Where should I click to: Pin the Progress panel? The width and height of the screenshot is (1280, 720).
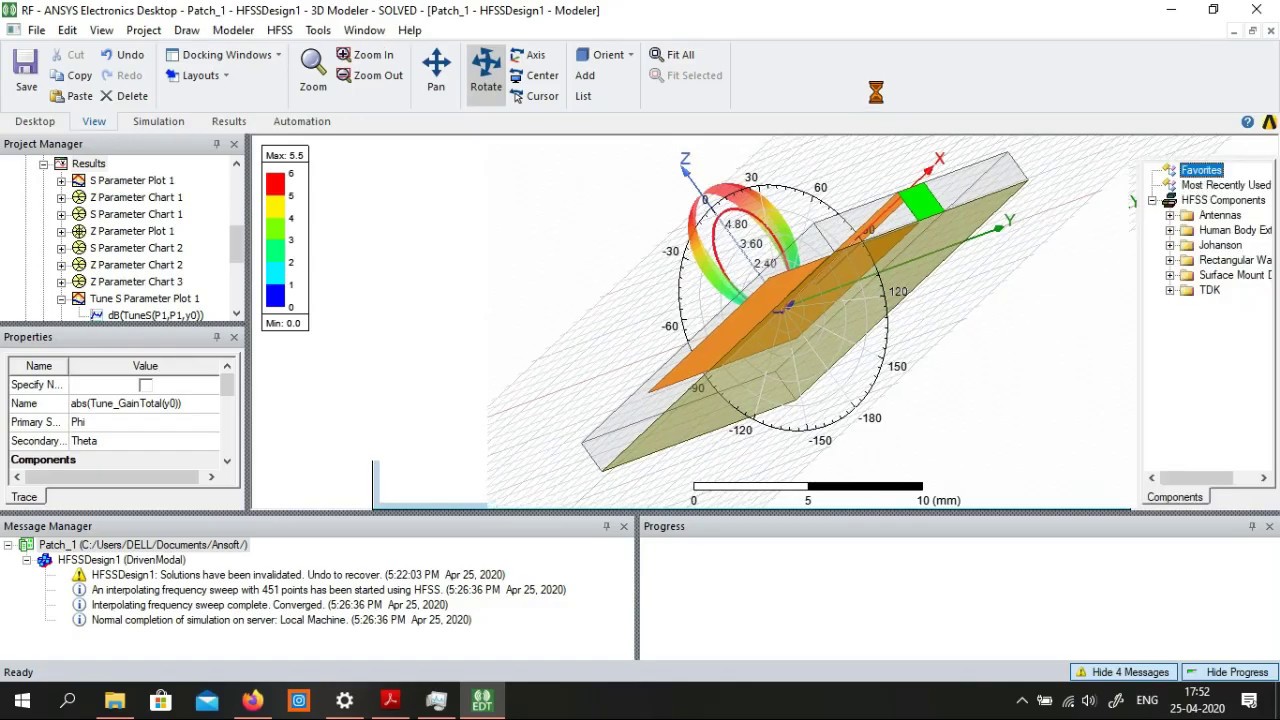coord(1252,526)
